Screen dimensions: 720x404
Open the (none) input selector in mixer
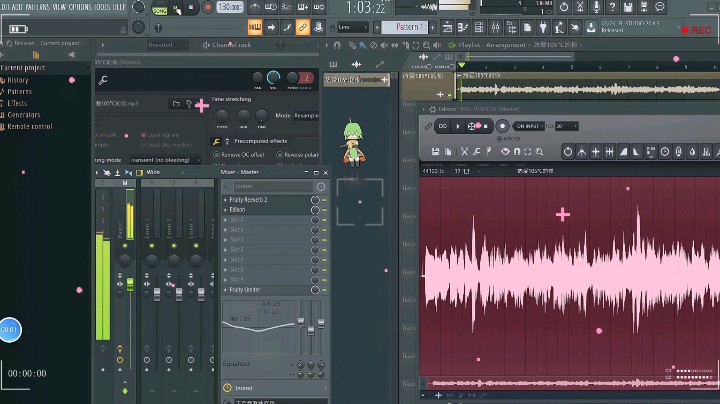tap(274, 186)
